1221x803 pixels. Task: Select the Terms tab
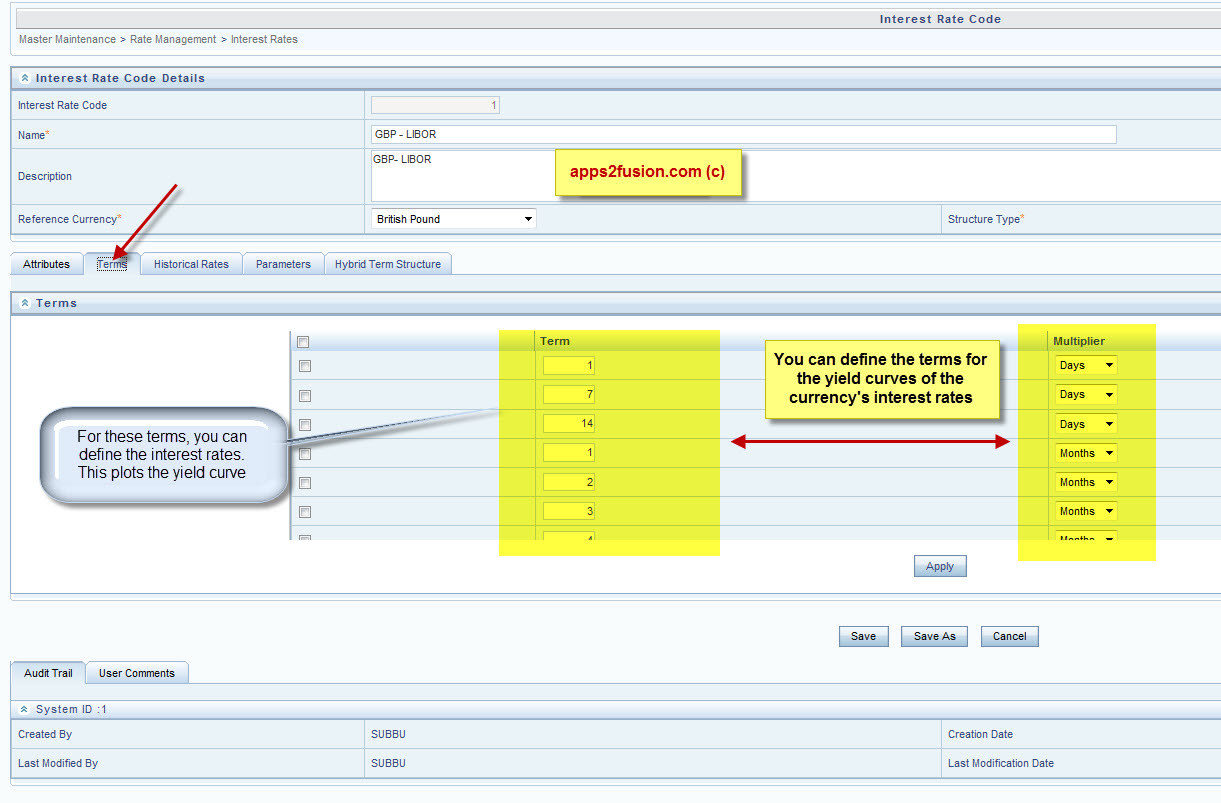point(112,264)
